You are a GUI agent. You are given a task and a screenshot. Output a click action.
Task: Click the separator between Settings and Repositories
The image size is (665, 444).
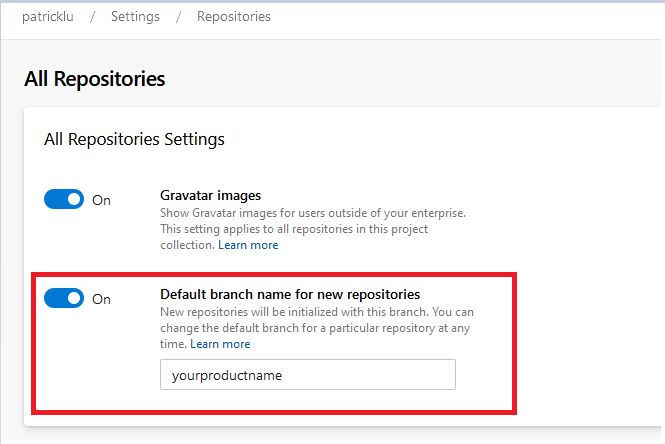coord(179,16)
